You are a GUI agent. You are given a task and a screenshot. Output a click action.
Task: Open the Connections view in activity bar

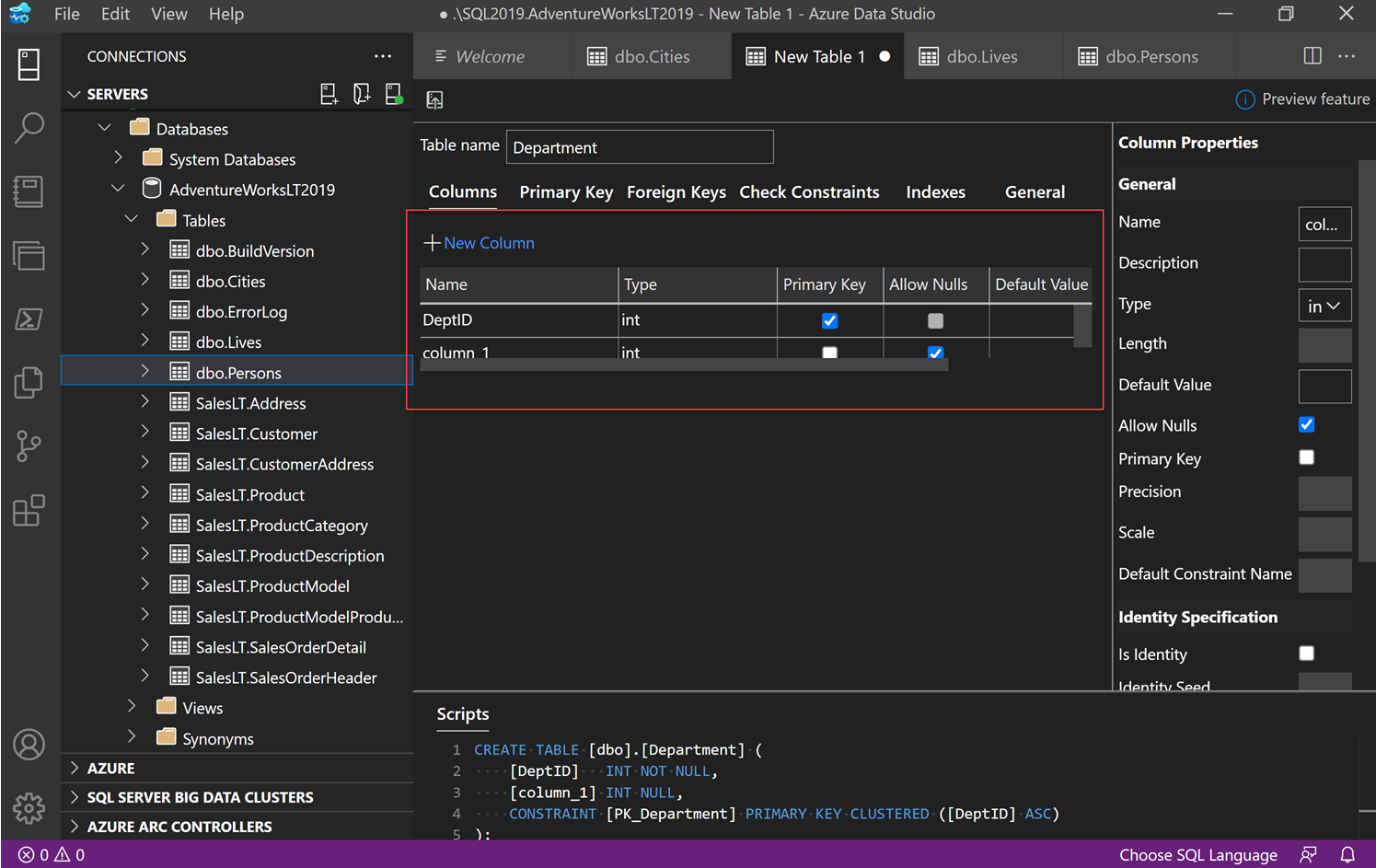pos(29,64)
